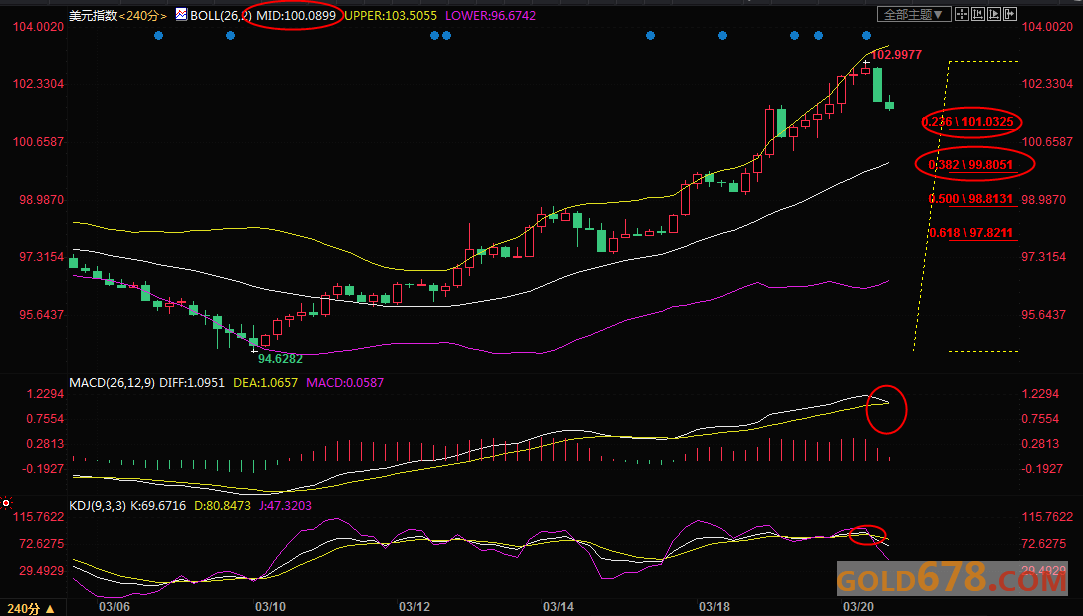Viewport: 1083px width, 616px height.
Task: Click the DEA:1.0657 value
Action: [266, 383]
